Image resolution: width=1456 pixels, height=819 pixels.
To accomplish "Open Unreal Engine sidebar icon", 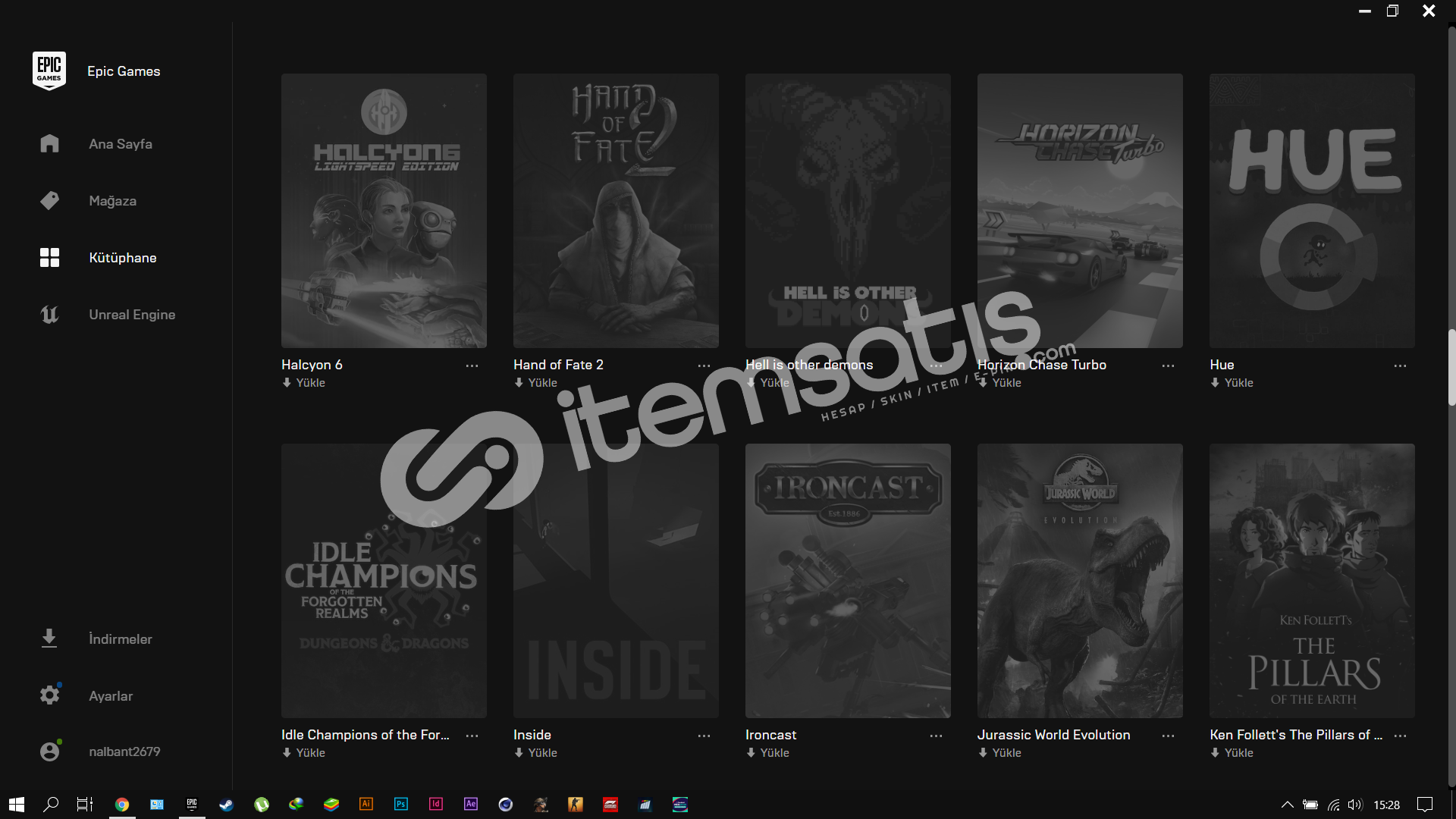I will pos(49,314).
